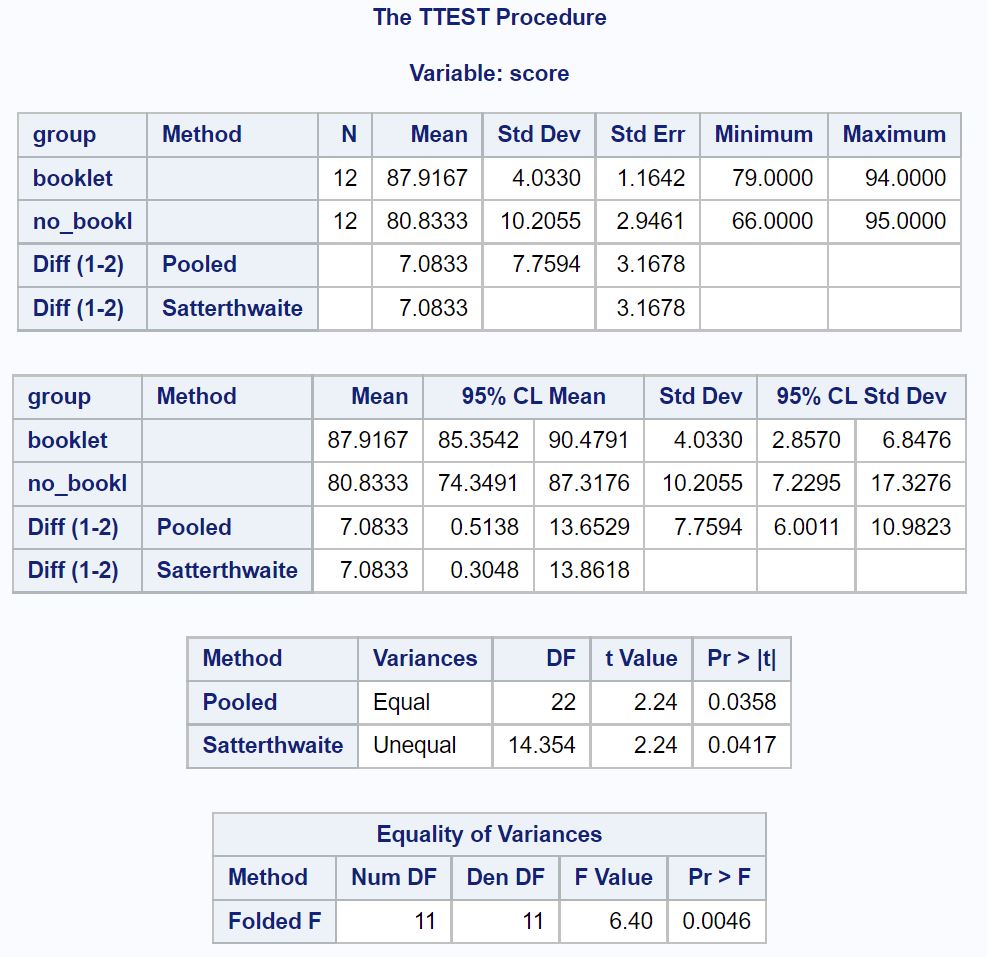Screen dimensions: 987x957
Task: Click the '95% CL Mean' header
Action: tap(533, 396)
